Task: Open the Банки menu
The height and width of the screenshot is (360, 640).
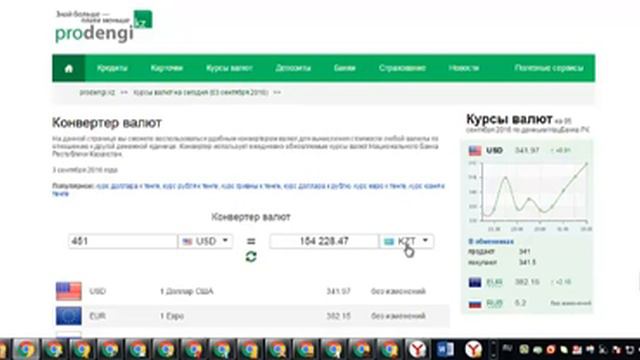Action: (x=344, y=68)
